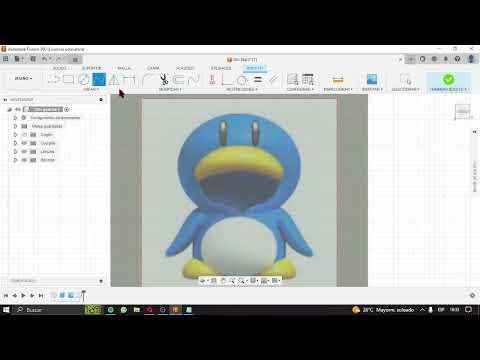Expand the Bocetos folder
Screen dimensions: 480x360
coord(15,160)
